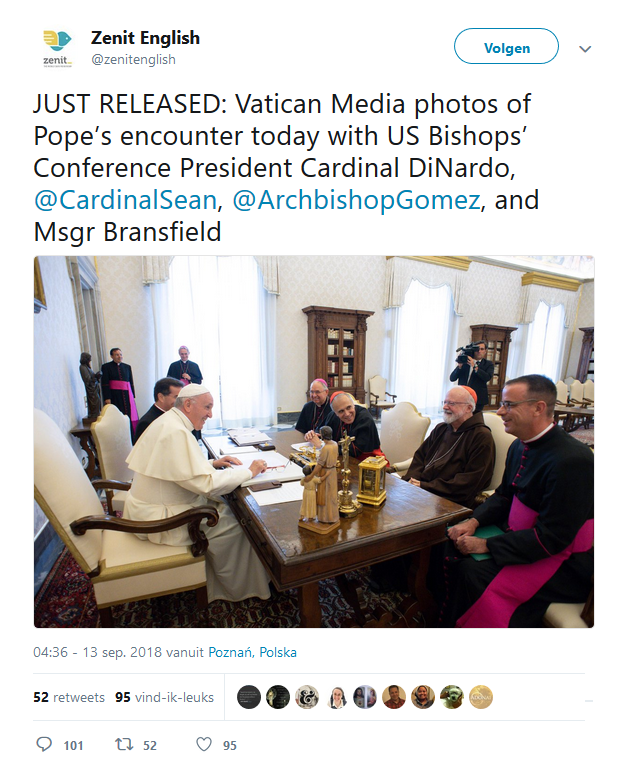View the 52 retweets list
This screenshot has width=627, height=776.
click(x=69, y=697)
